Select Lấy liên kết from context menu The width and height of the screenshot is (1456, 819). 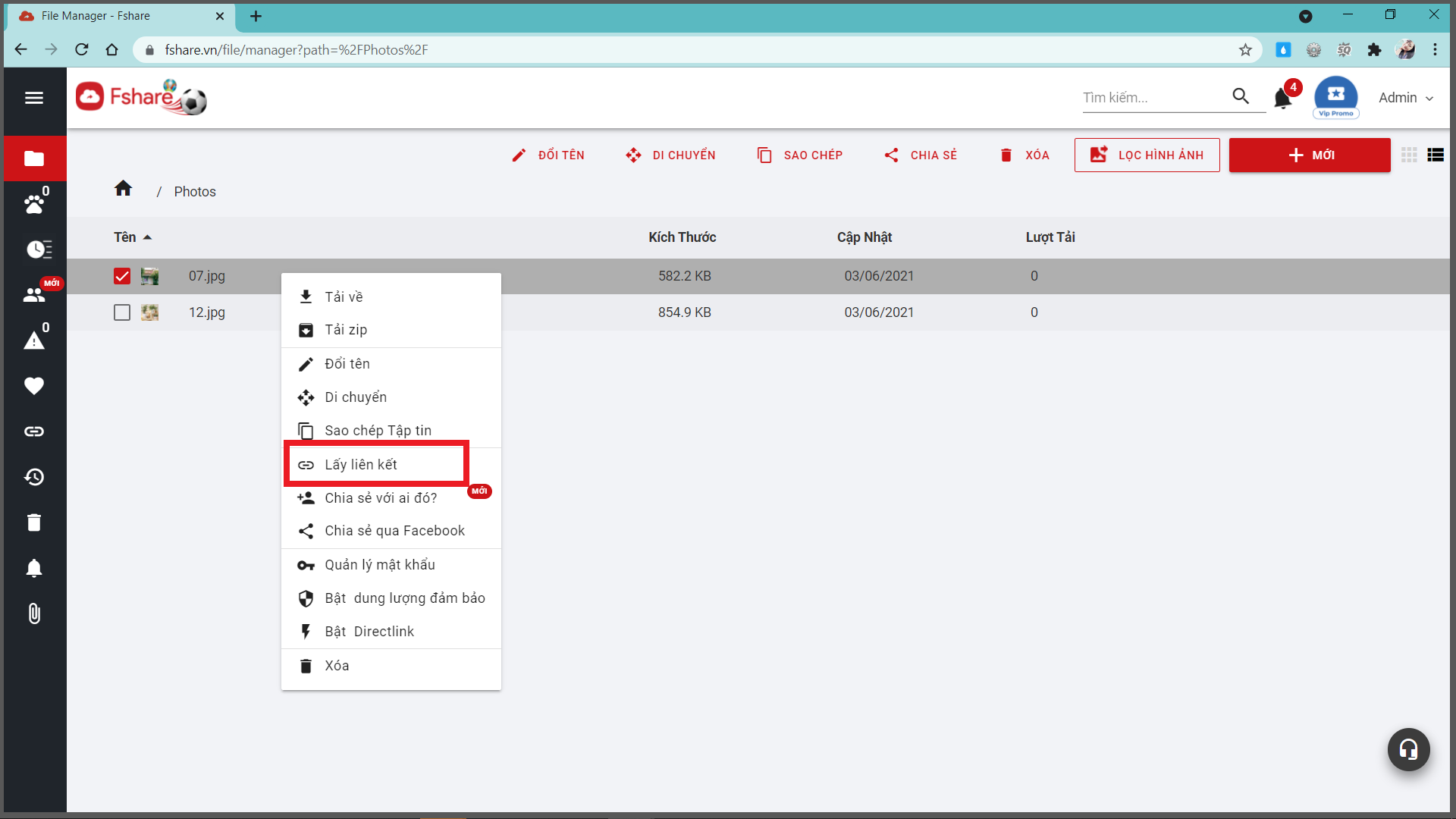tap(361, 465)
